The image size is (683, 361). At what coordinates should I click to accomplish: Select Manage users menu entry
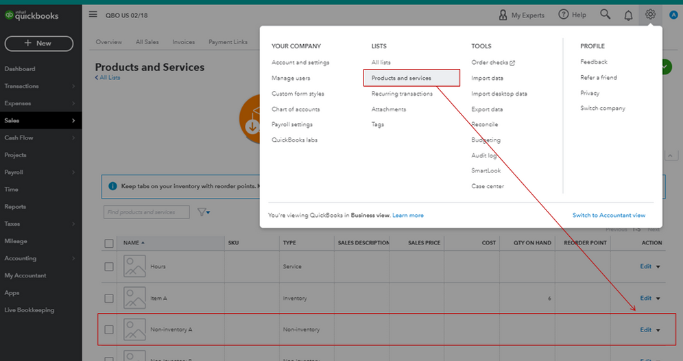pyautogui.click(x=291, y=78)
